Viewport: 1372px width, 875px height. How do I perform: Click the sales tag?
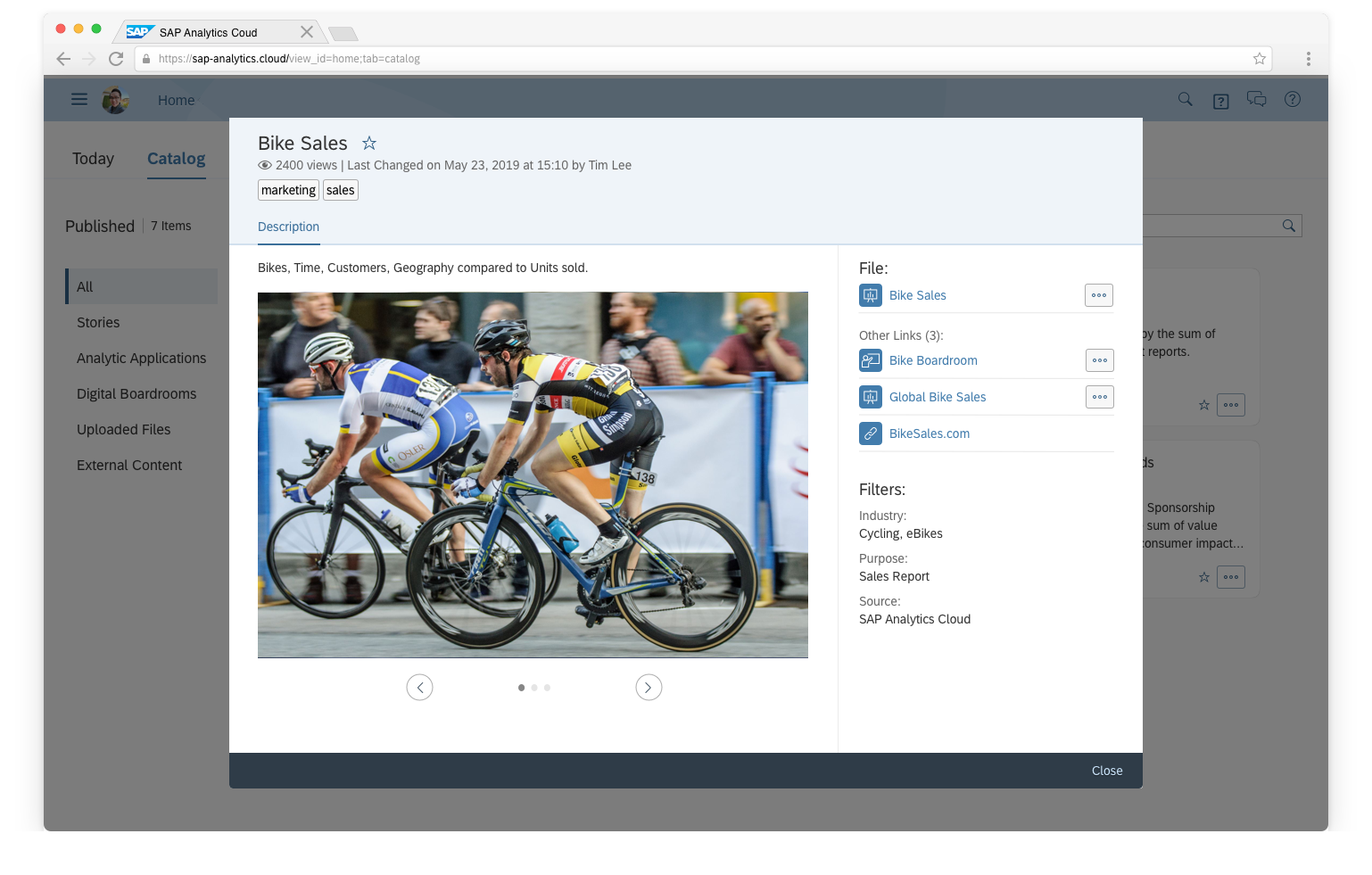[341, 190]
